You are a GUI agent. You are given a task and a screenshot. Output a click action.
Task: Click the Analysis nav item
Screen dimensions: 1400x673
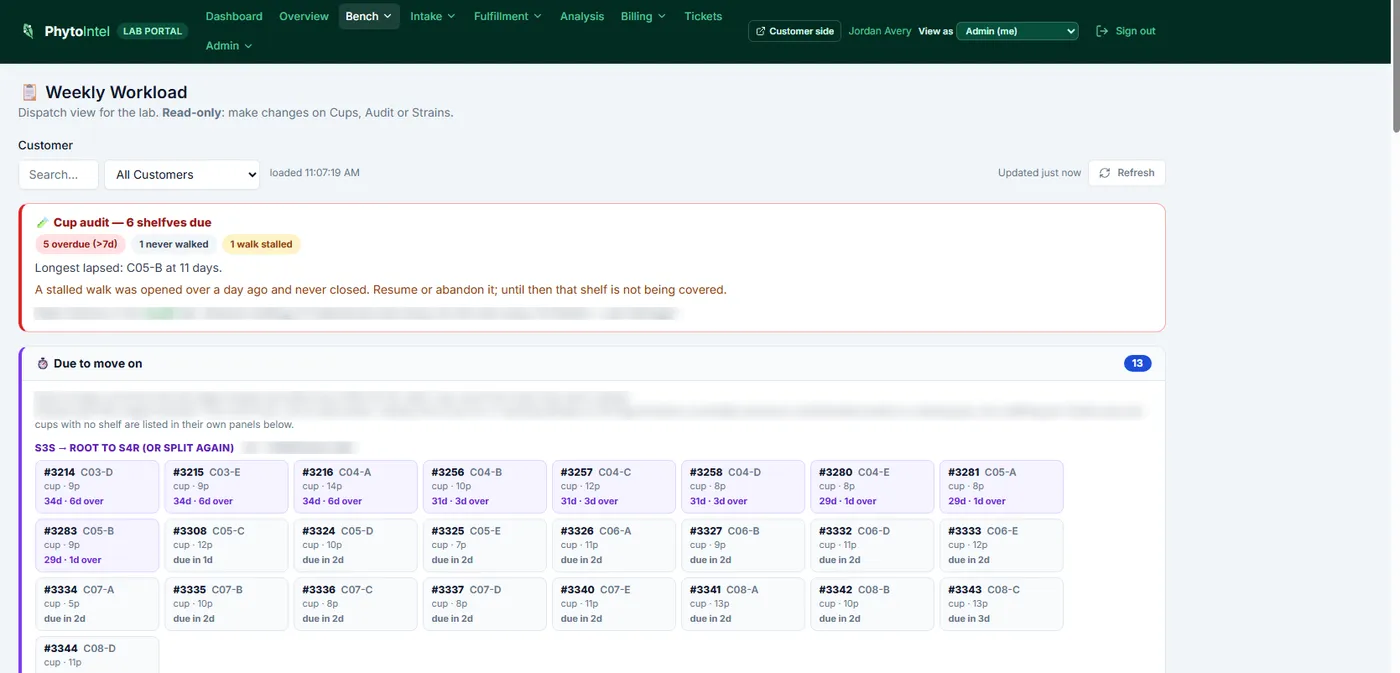[582, 16]
